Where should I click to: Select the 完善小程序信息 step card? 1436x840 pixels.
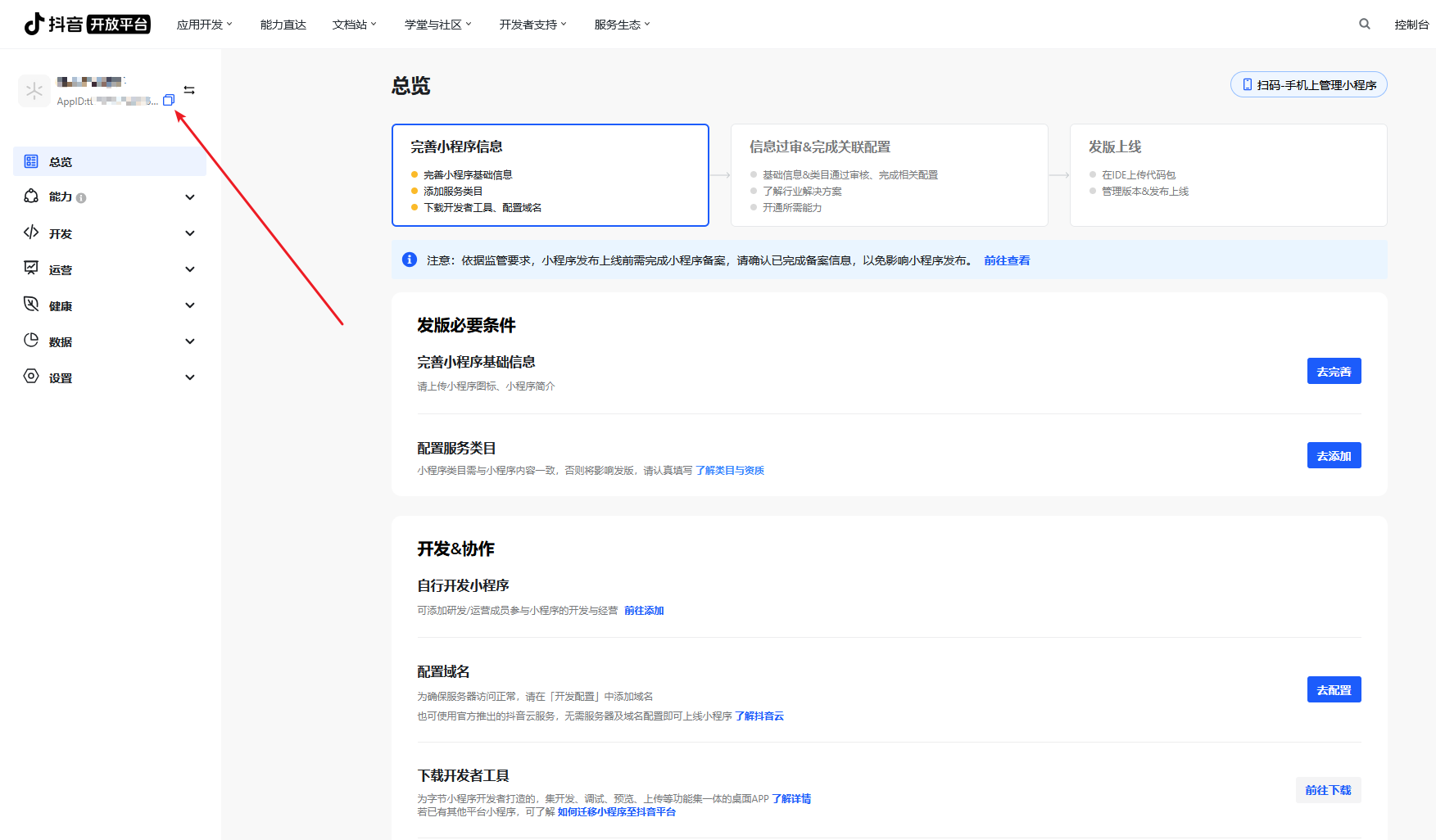point(550,174)
